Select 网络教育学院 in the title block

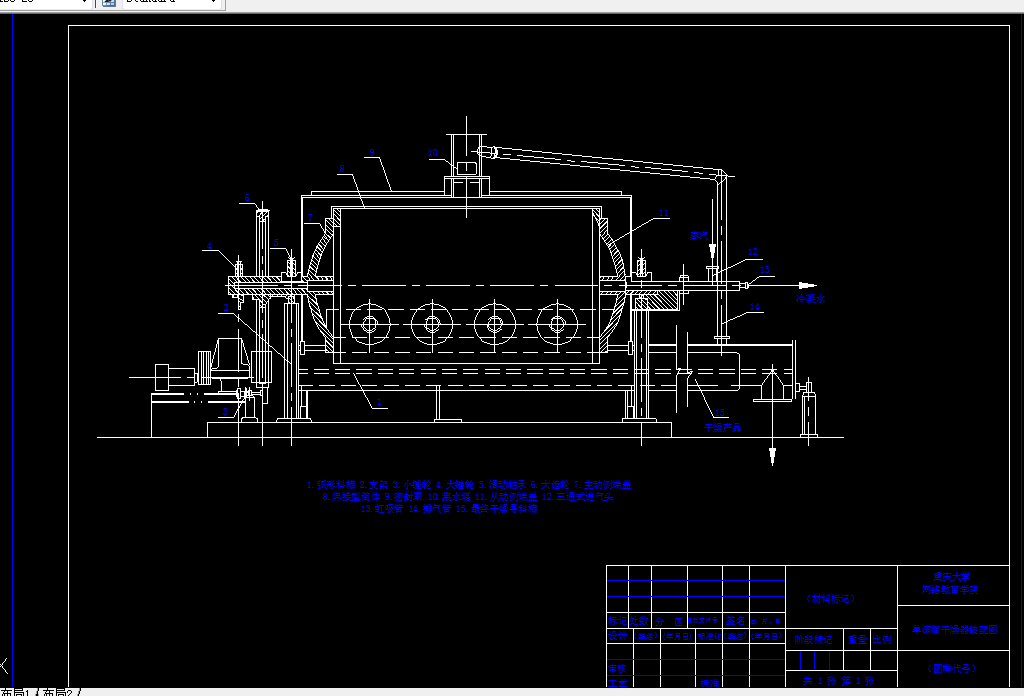pos(950,590)
